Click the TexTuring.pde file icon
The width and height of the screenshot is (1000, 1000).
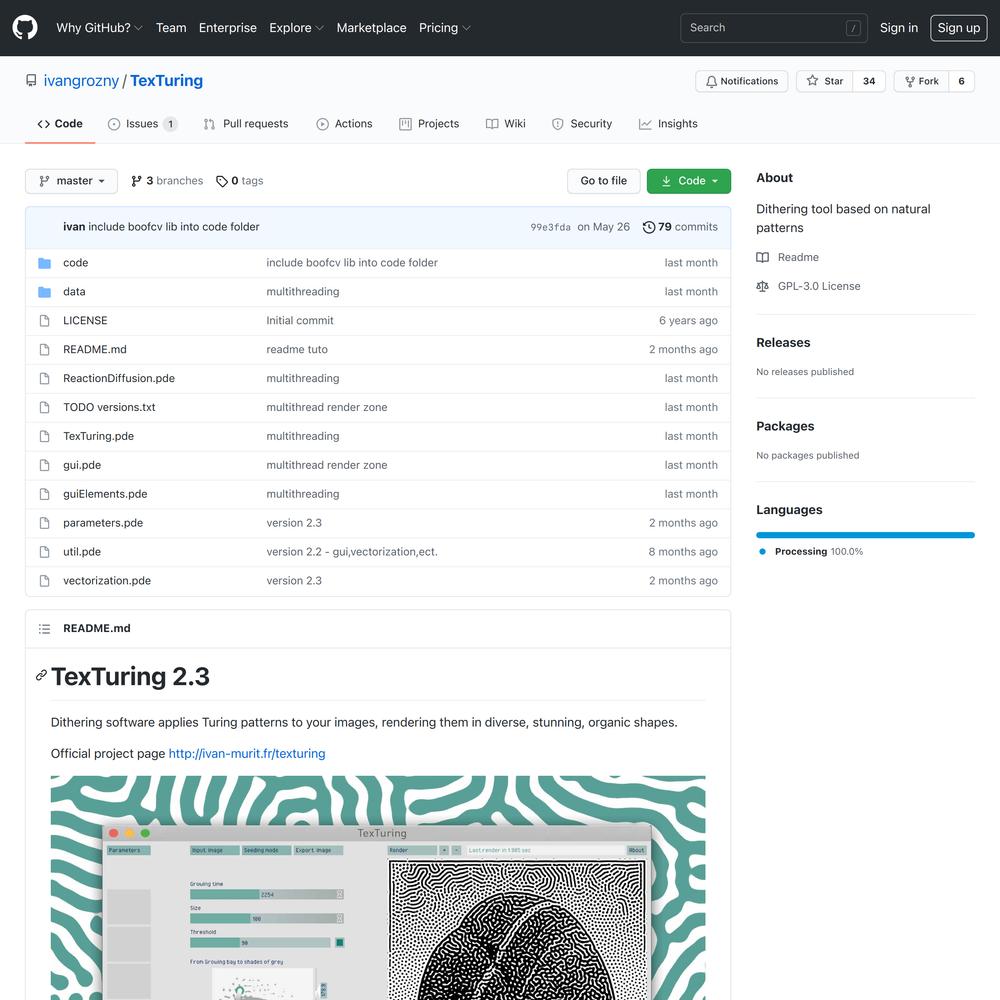44,436
